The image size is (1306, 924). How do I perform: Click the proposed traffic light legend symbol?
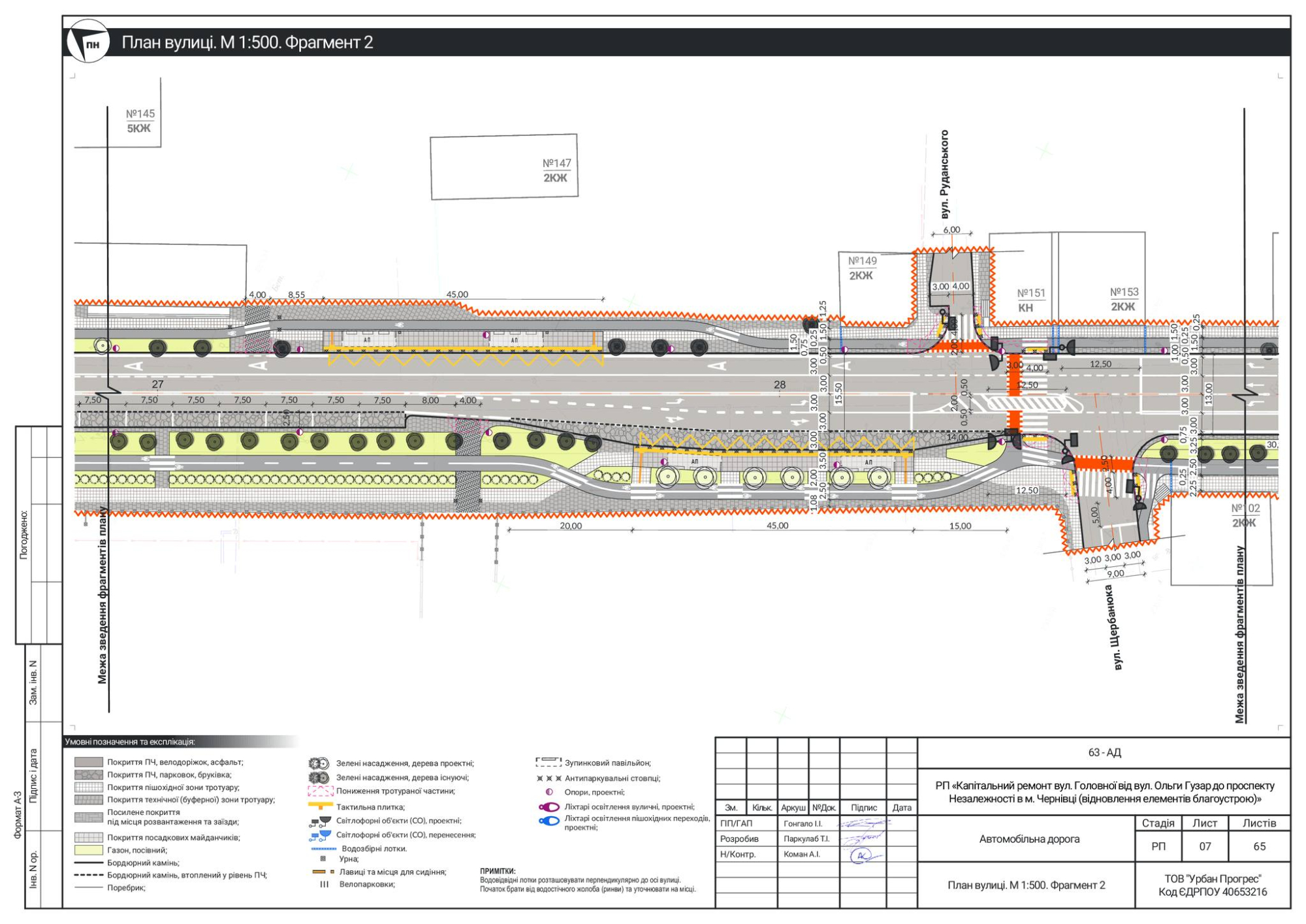click(320, 821)
